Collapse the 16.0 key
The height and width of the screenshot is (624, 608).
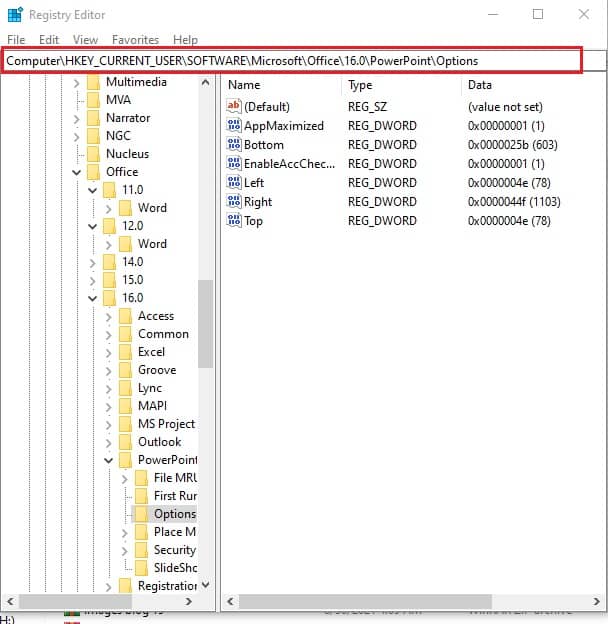pyautogui.click(x=92, y=298)
